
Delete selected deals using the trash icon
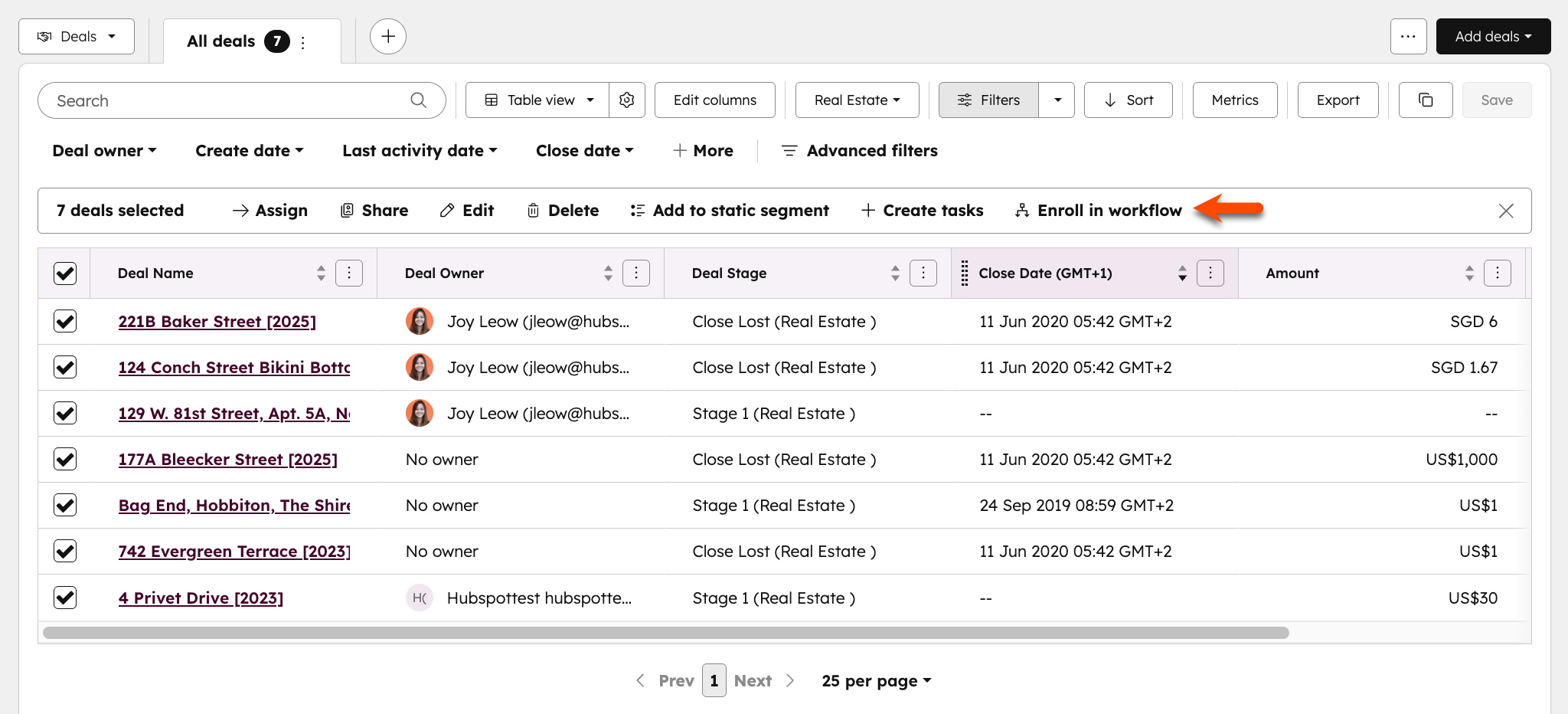click(x=534, y=210)
